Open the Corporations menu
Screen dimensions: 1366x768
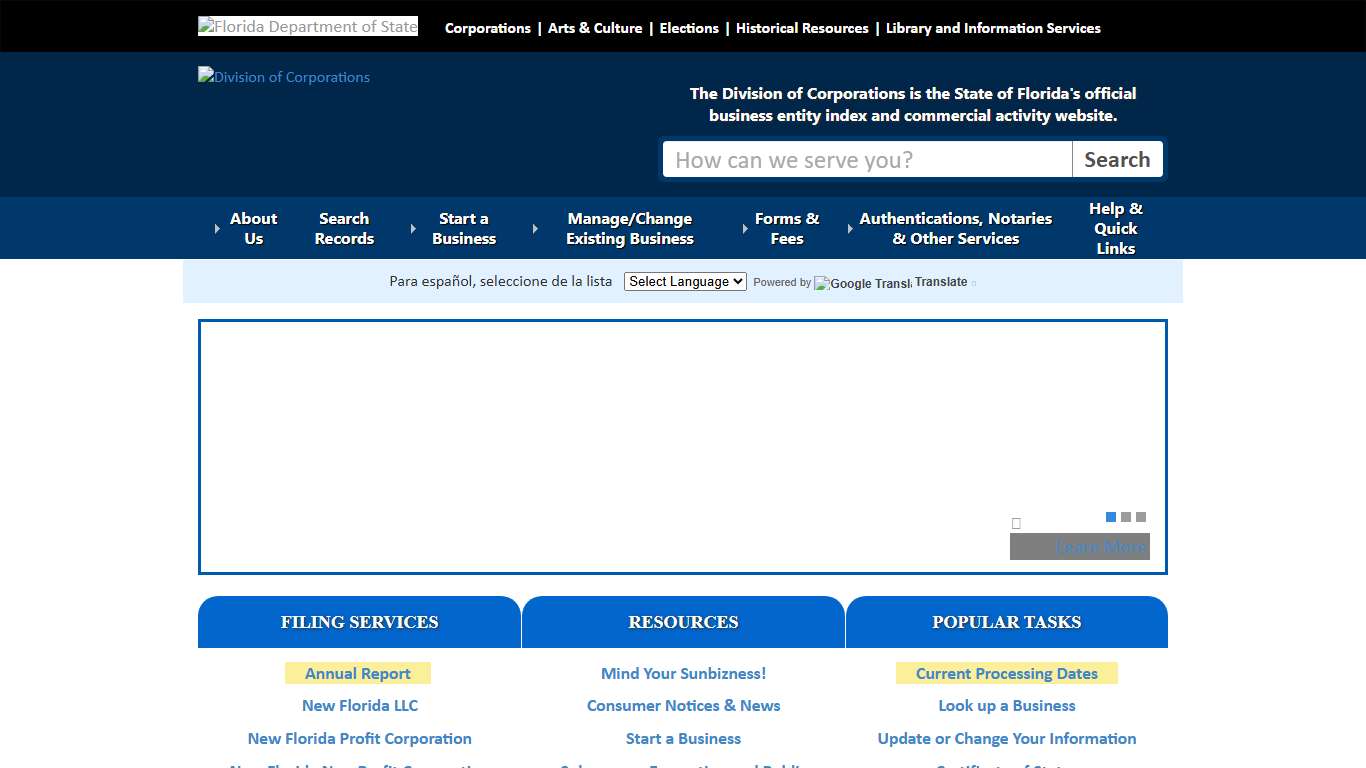tap(487, 28)
